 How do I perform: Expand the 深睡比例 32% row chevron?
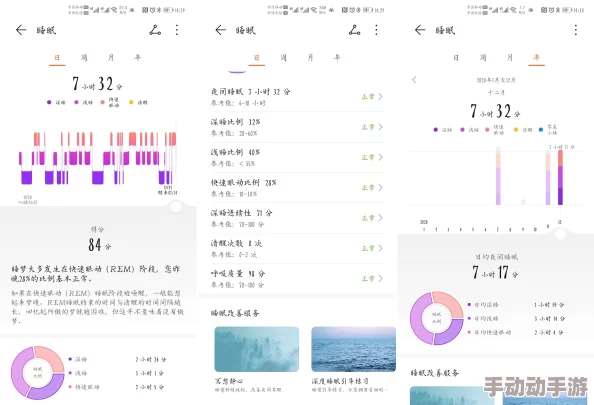tap(380, 127)
